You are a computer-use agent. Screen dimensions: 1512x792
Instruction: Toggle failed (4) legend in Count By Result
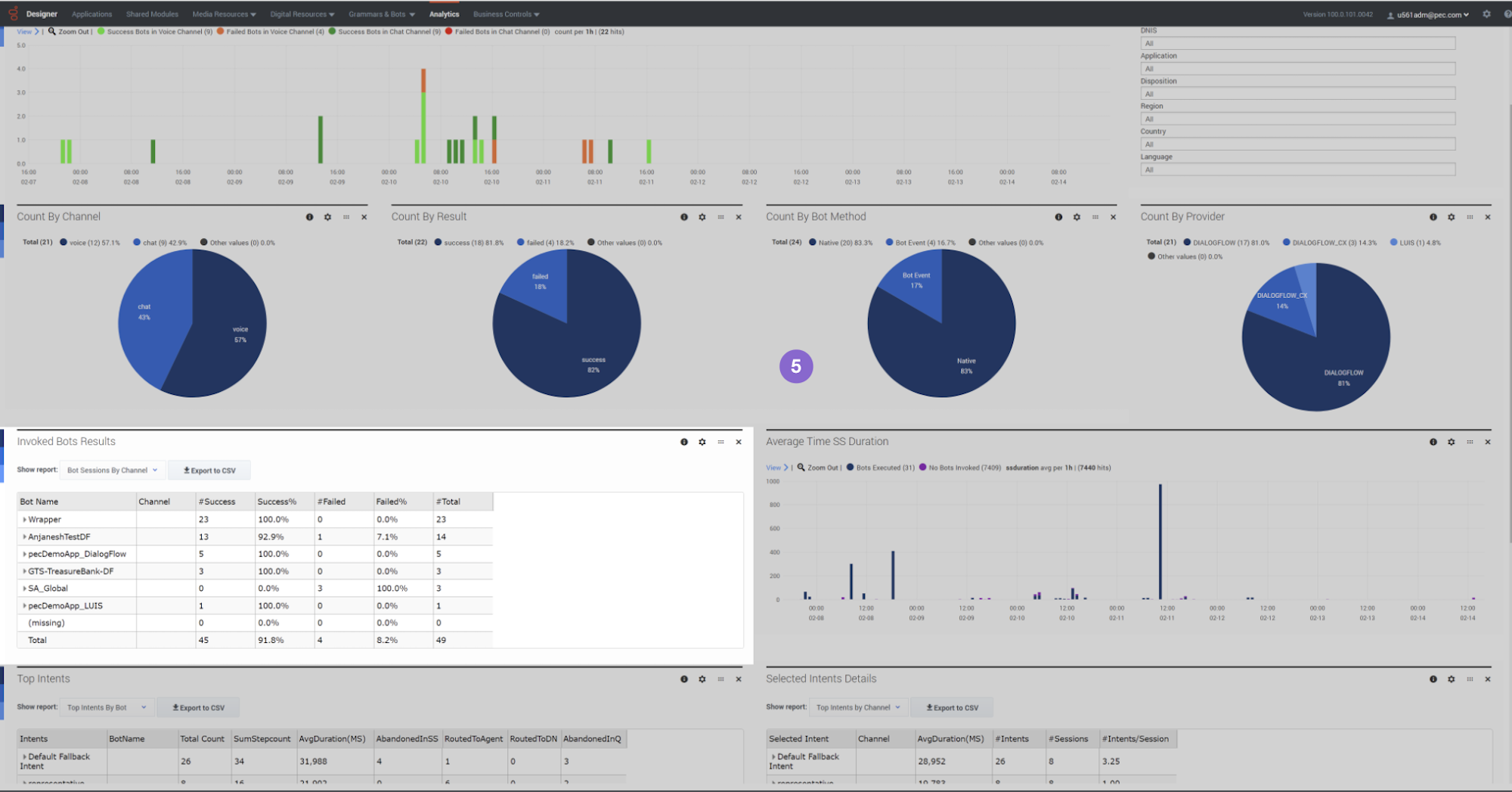pyautogui.click(x=546, y=243)
